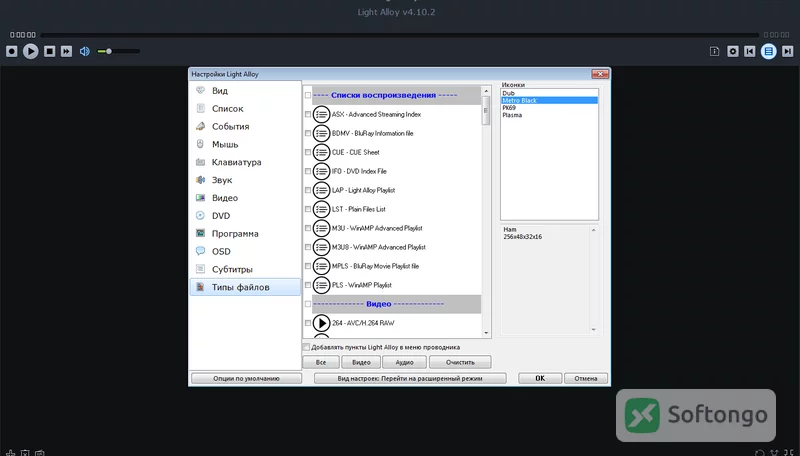Confirm settings with OK
Image resolution: width=800 pixels, height=456 pixels.
click(x=540, y=378)
